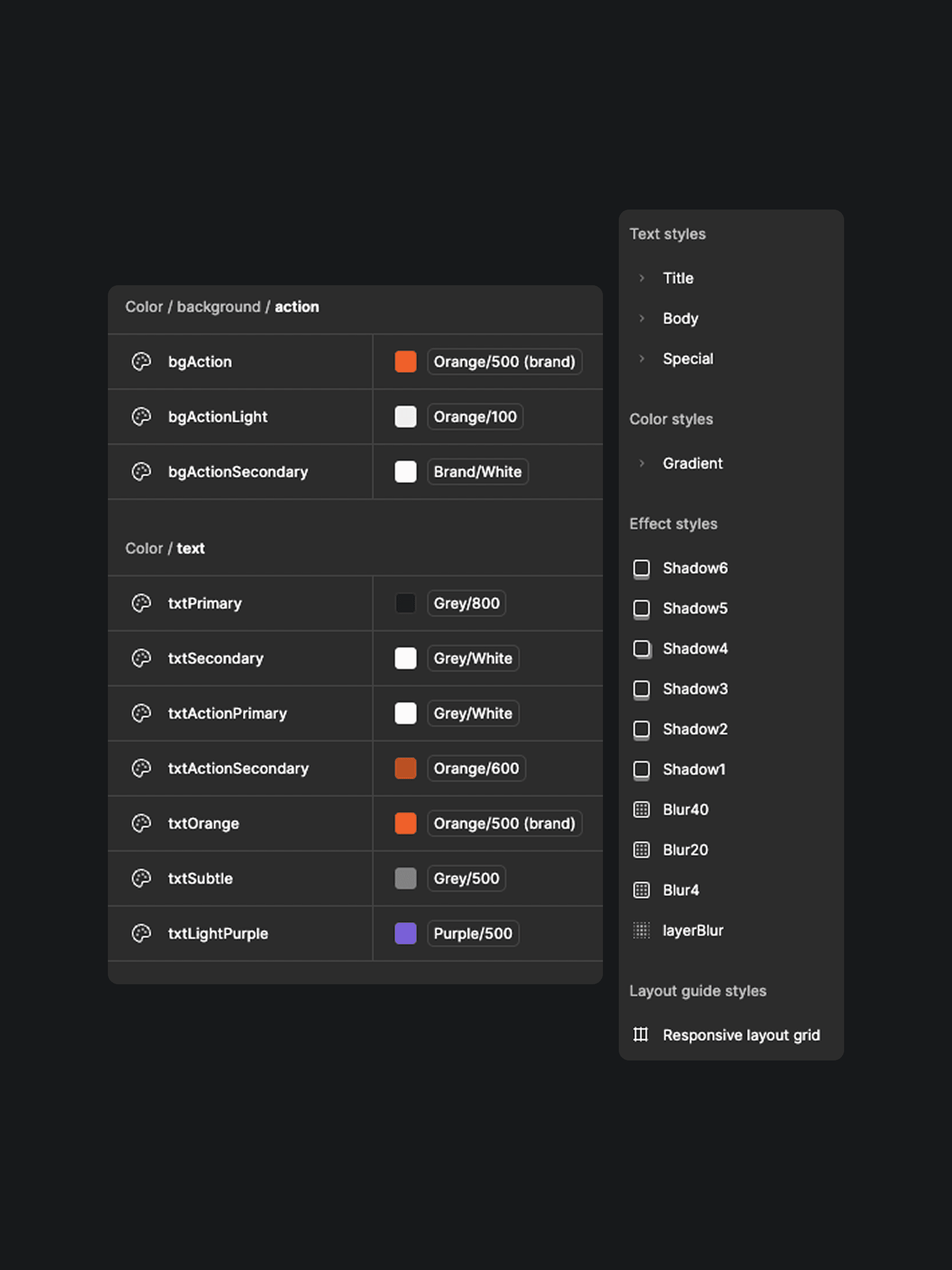
Task: Click 'Color' in the Color / text breadcrumb
Action: [144, 548]
